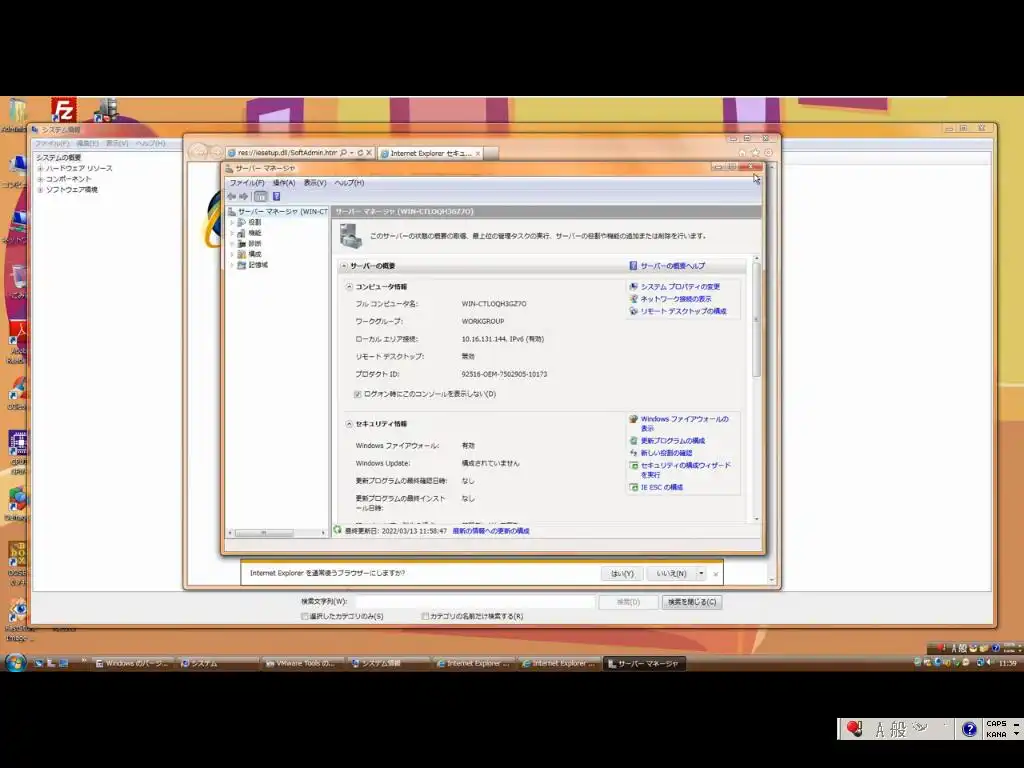Screen dimensions: 1024x768
Task: Click 更新プログラムの構成 link
Action: [673, 441]
